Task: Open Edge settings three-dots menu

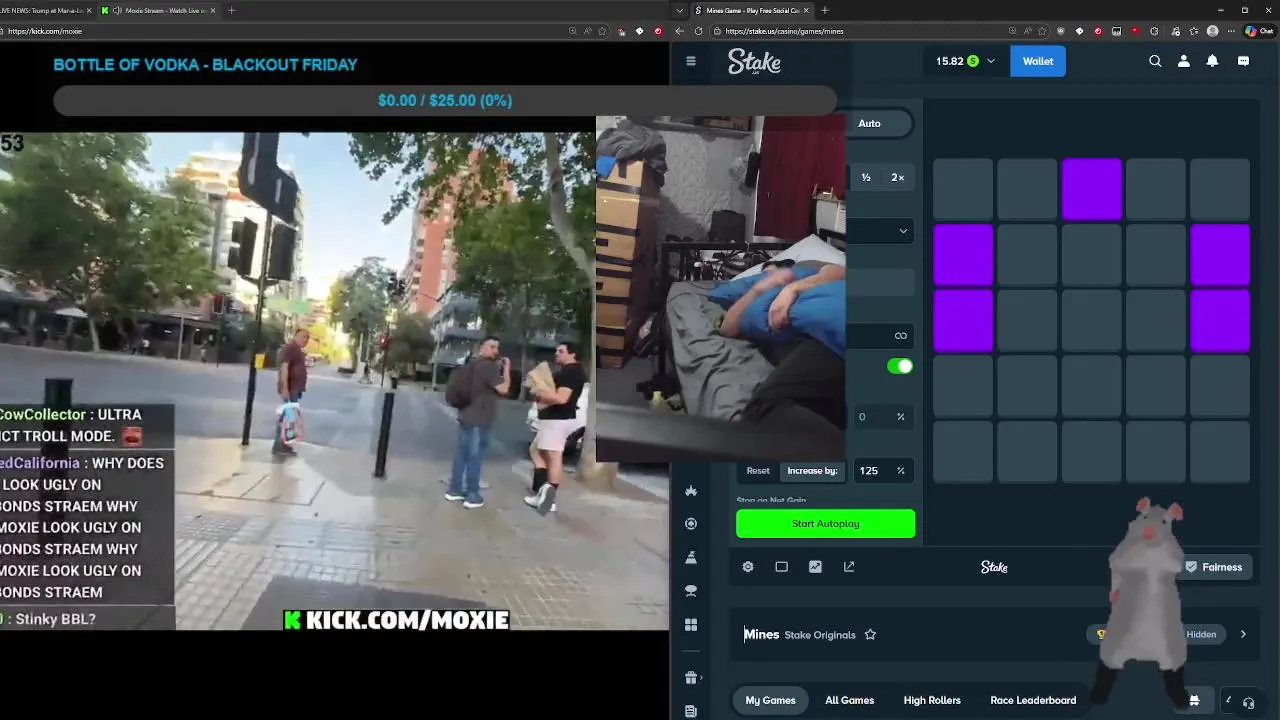Action: (x=1230, y=31)
